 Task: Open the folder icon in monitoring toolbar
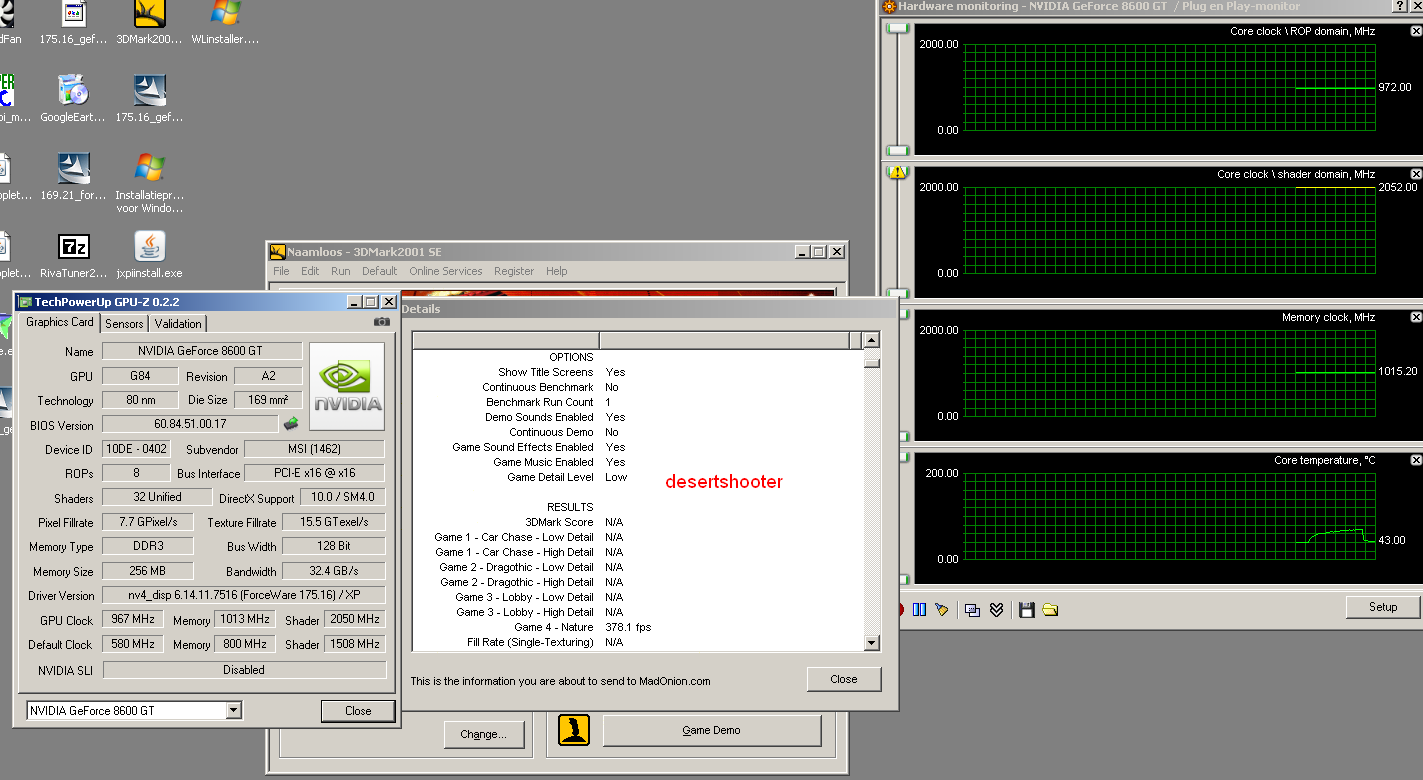[x=1050, y=609]
